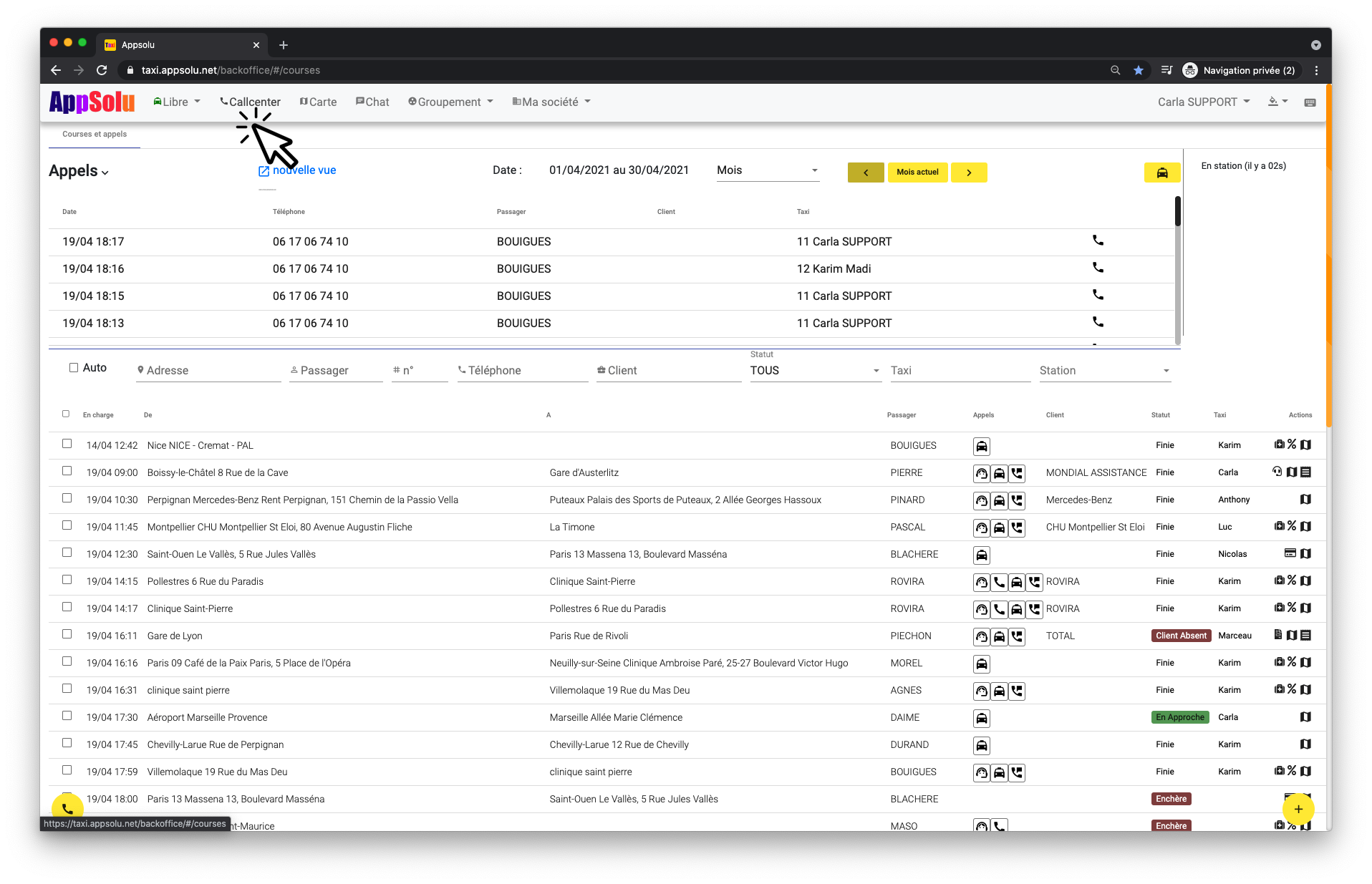Screen dimensions: 1372x884
Task: Select the checkbox for the 19/04 16:11 course
Action: (x=67, y=634)
